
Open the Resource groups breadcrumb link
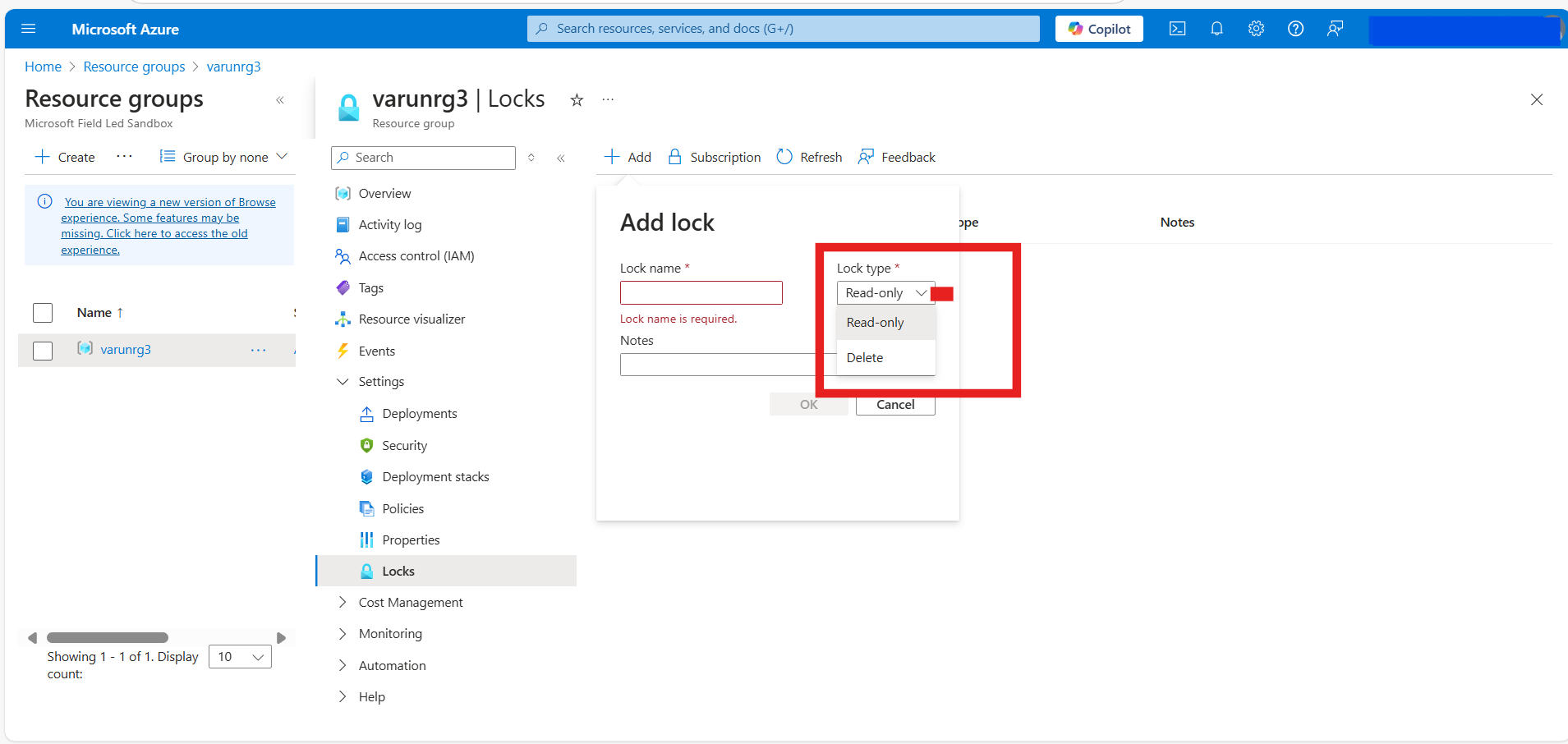[134, 67]
